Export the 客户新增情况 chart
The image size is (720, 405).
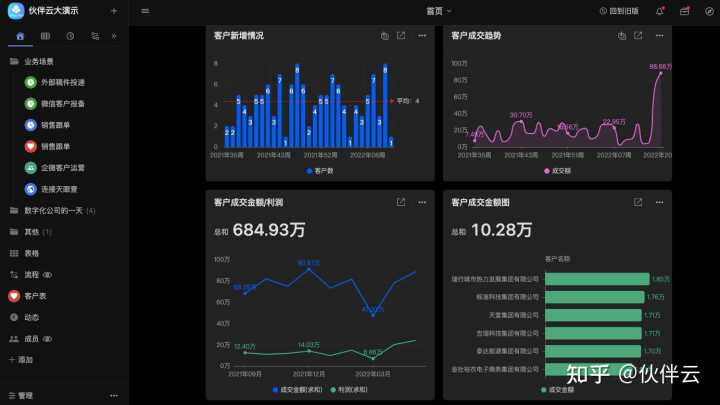[385, 35]
